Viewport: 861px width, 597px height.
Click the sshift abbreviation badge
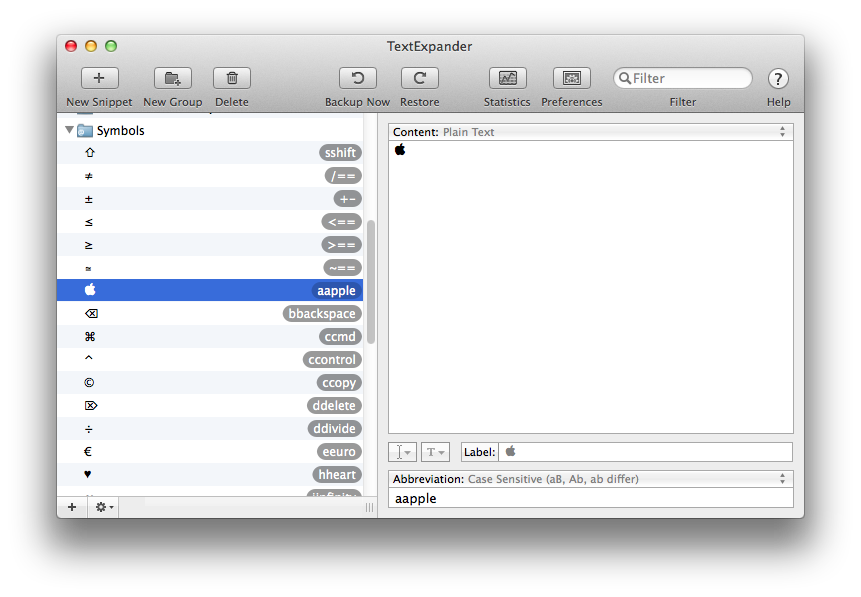coord(340,153)
